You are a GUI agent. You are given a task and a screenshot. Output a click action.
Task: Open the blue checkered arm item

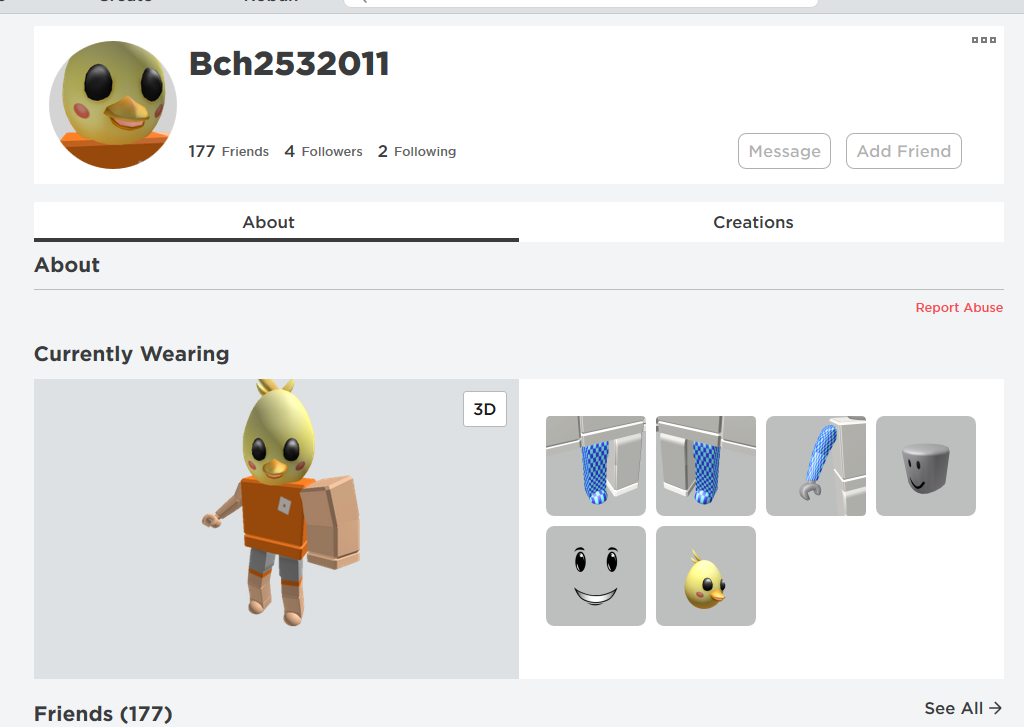coord(816,466)
